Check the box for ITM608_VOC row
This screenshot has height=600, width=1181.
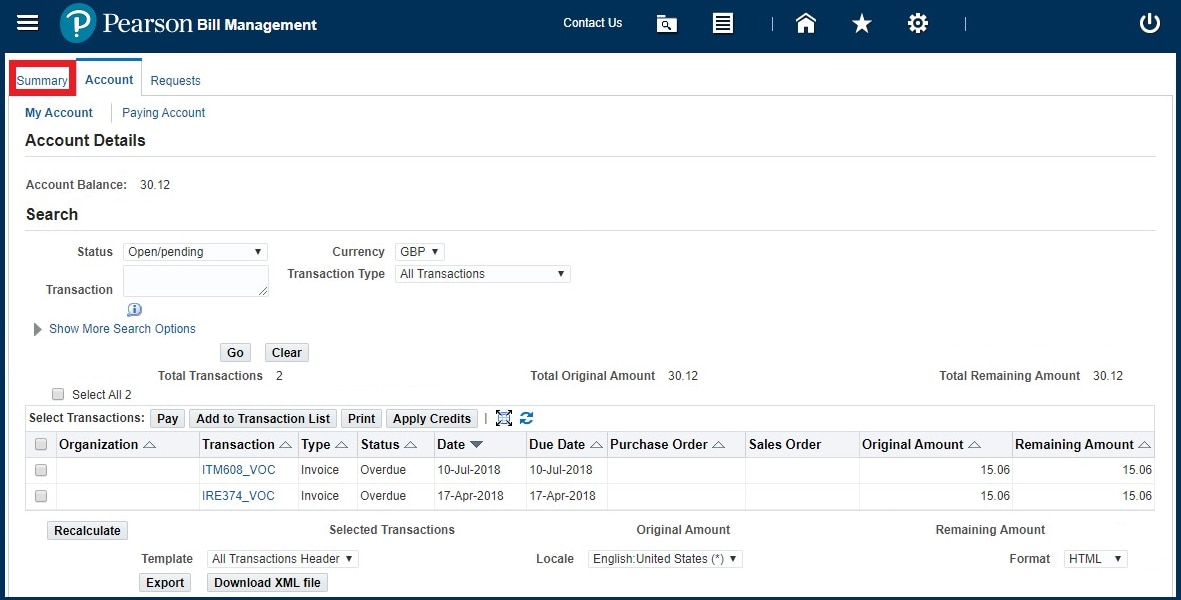coord(41,470)
